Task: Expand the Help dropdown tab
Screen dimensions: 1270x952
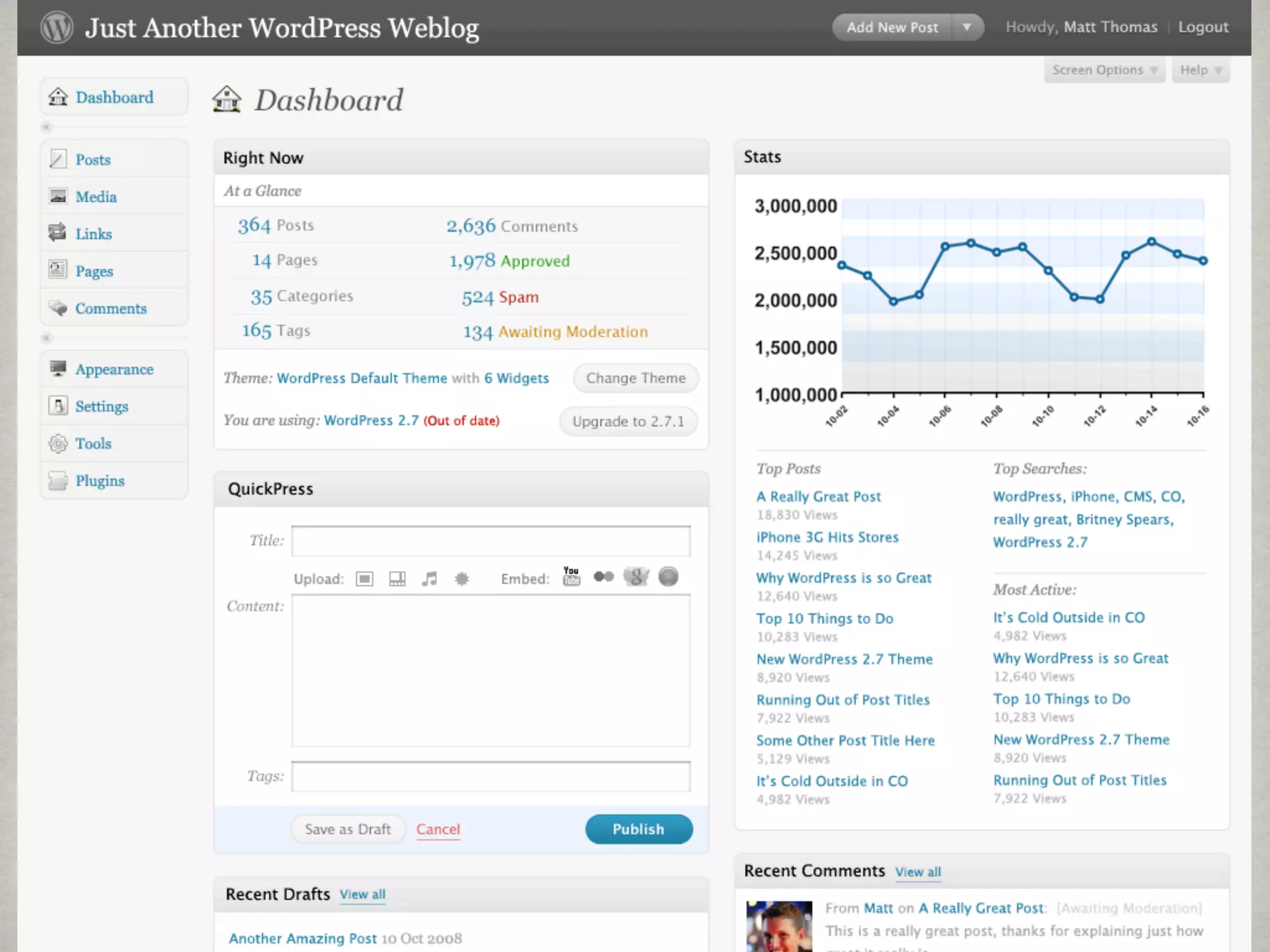Action: [x=1201, y=70]
